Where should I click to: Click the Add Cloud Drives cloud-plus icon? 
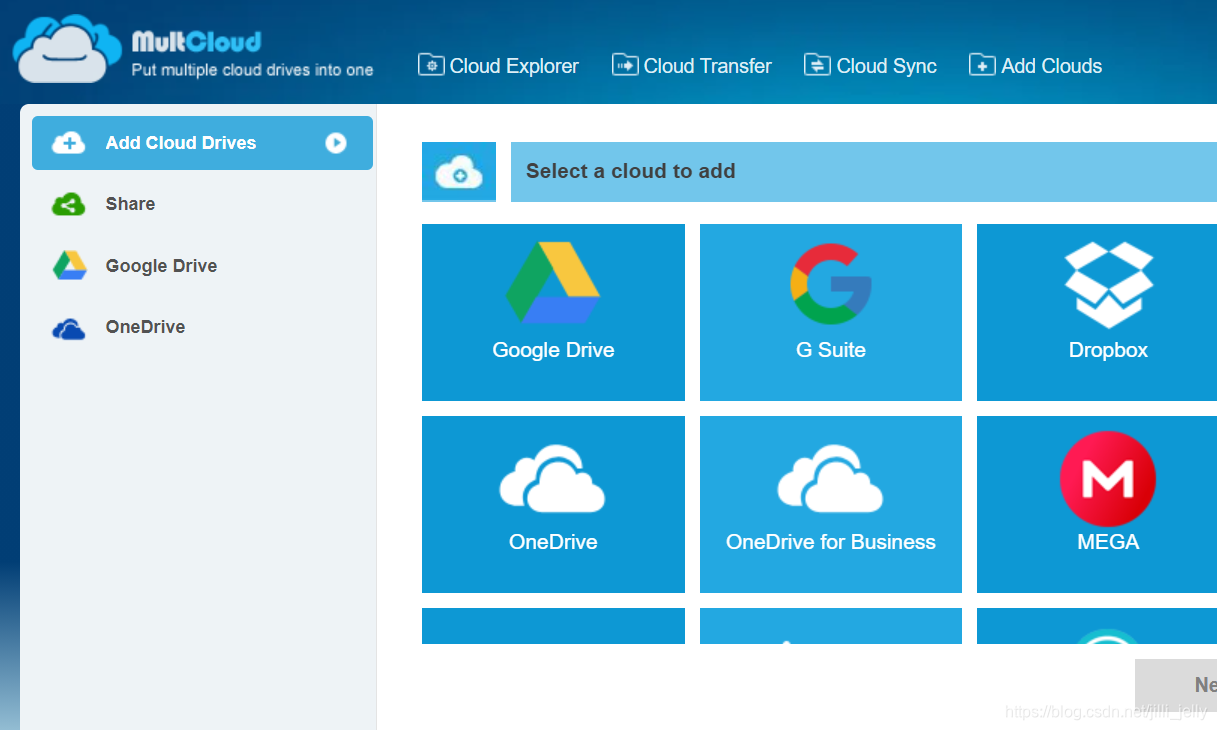click(x=68, y=143)
